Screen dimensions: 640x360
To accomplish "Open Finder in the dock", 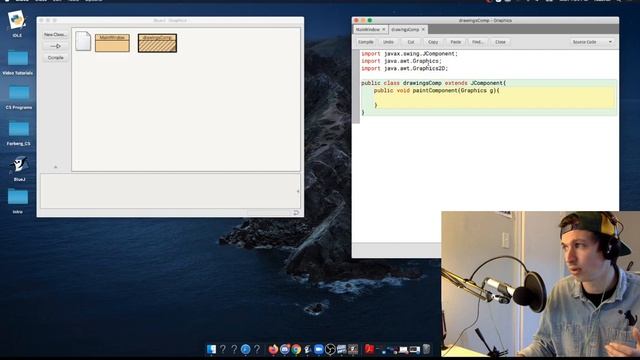I will pyautogui.click(x=211, y=349).
